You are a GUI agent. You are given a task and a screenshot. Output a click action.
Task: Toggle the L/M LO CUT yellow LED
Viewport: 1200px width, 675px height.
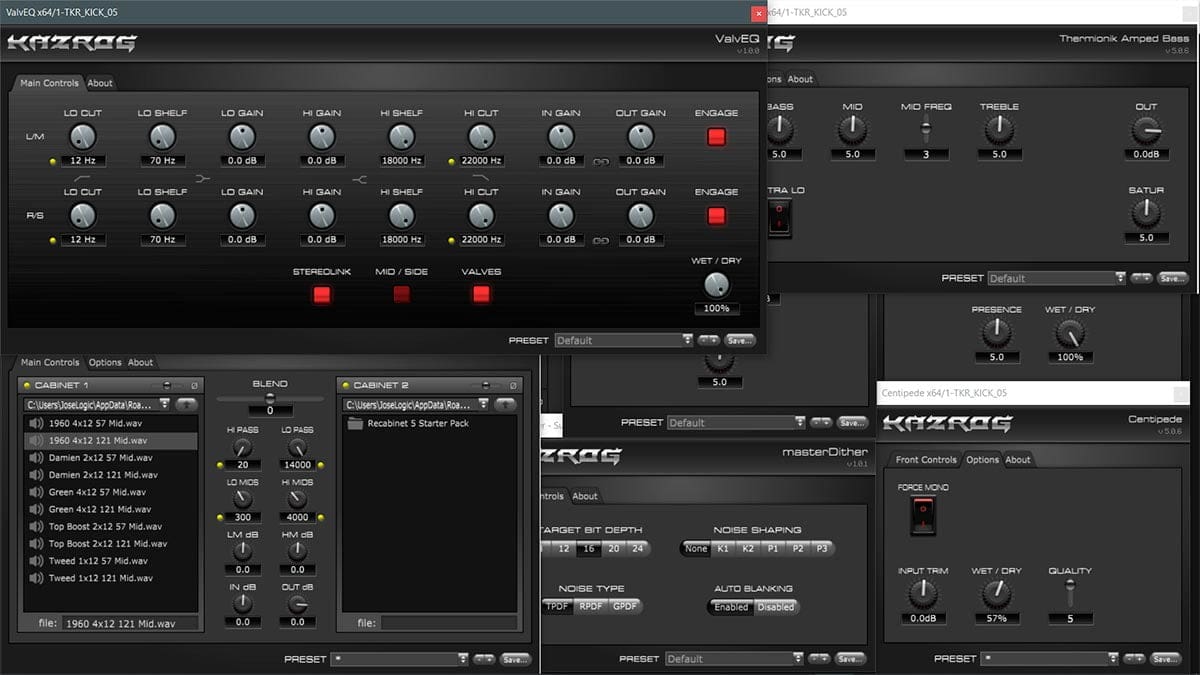[53, 161]
